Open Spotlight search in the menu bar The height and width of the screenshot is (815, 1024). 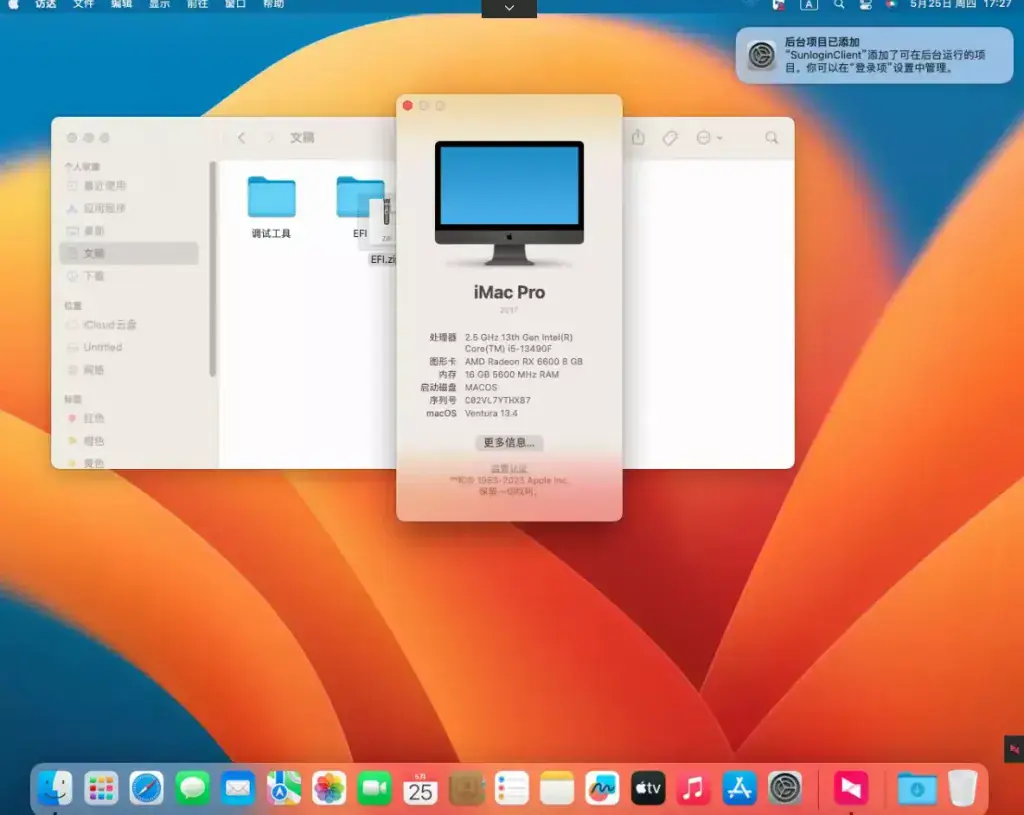point(839,5)
